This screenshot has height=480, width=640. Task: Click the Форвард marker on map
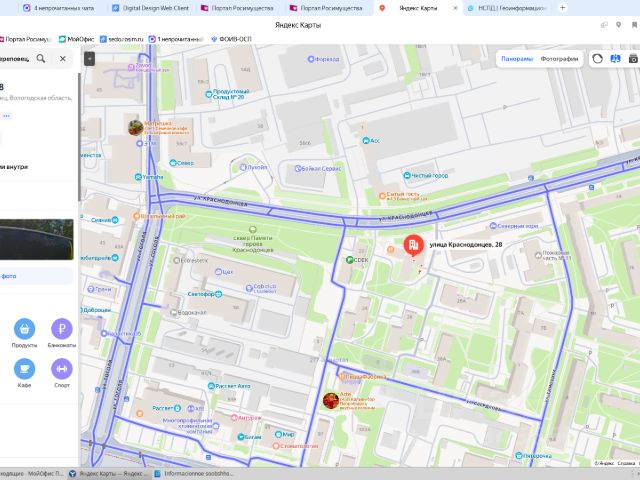click(311, 59)
